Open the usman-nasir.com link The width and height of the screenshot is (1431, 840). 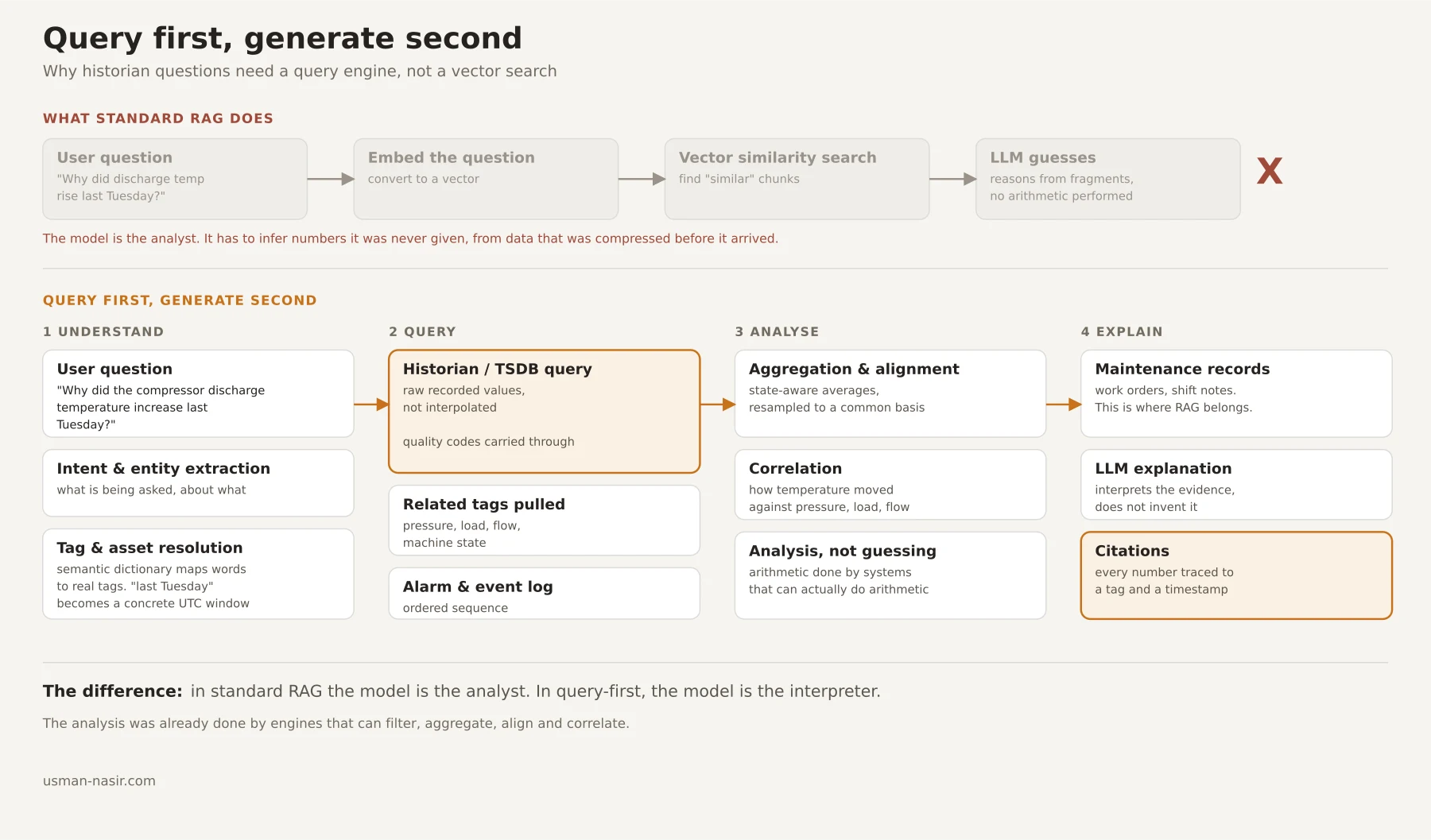(99, 781)
